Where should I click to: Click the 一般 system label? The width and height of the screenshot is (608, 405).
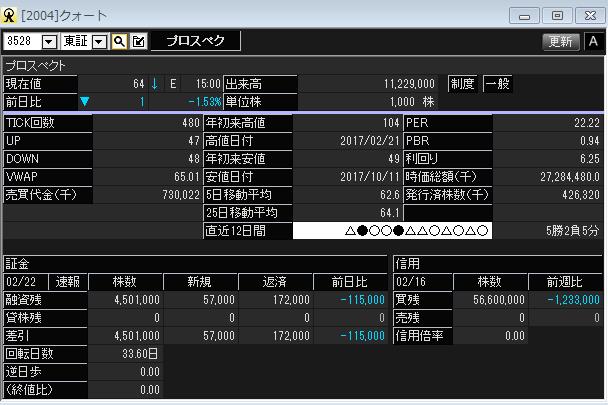(x=498, y=84)
